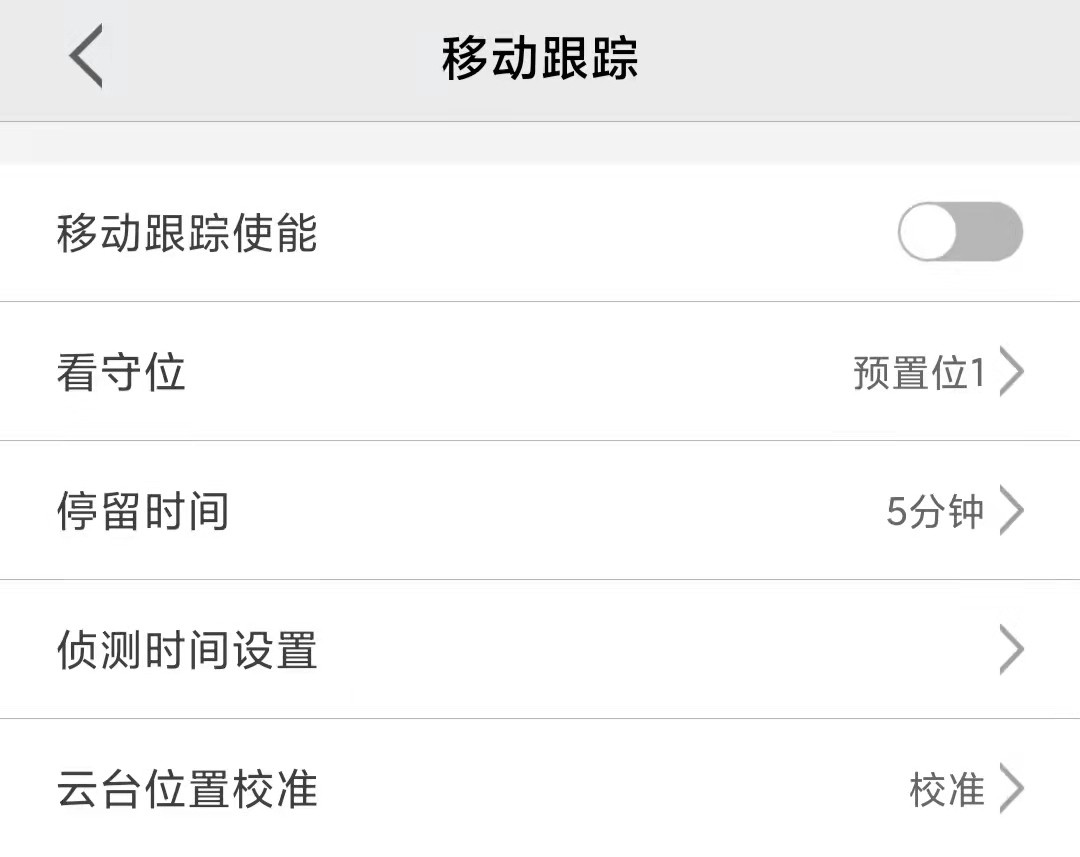Select the 看守位 label text

(x=121, y=372)
